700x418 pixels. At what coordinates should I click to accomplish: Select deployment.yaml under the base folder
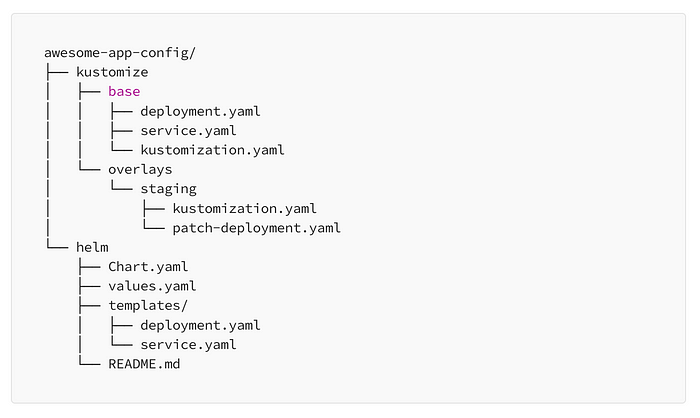[200, 111]
